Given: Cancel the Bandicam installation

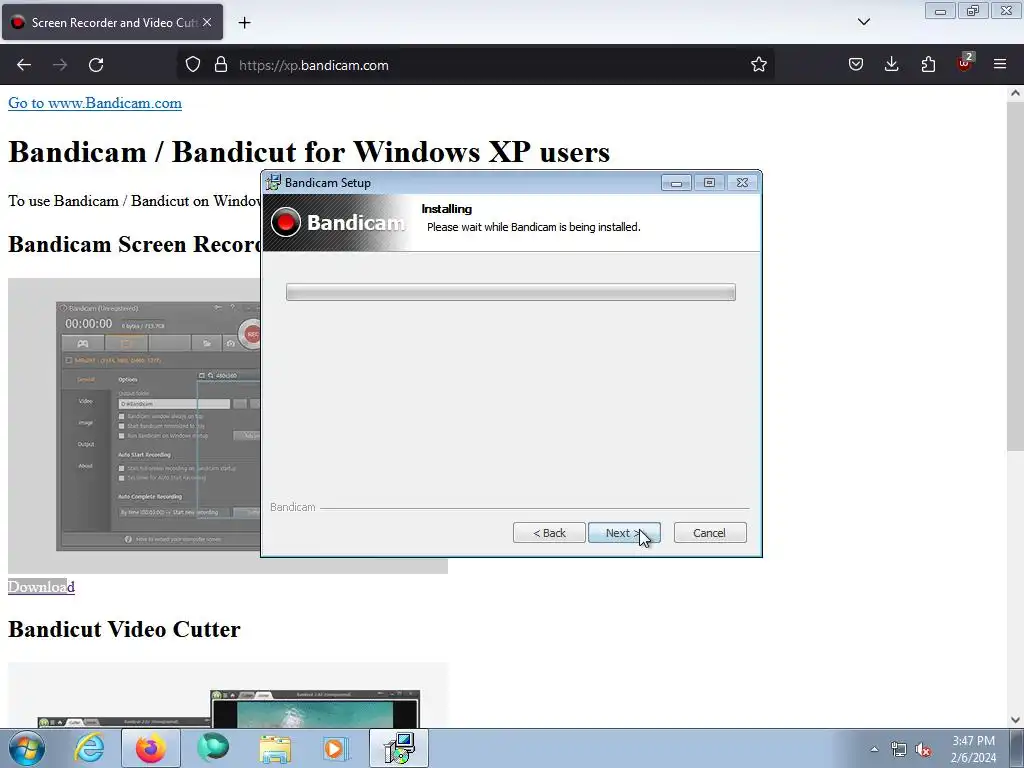Looking at the screenshot, I should [710, 533].
